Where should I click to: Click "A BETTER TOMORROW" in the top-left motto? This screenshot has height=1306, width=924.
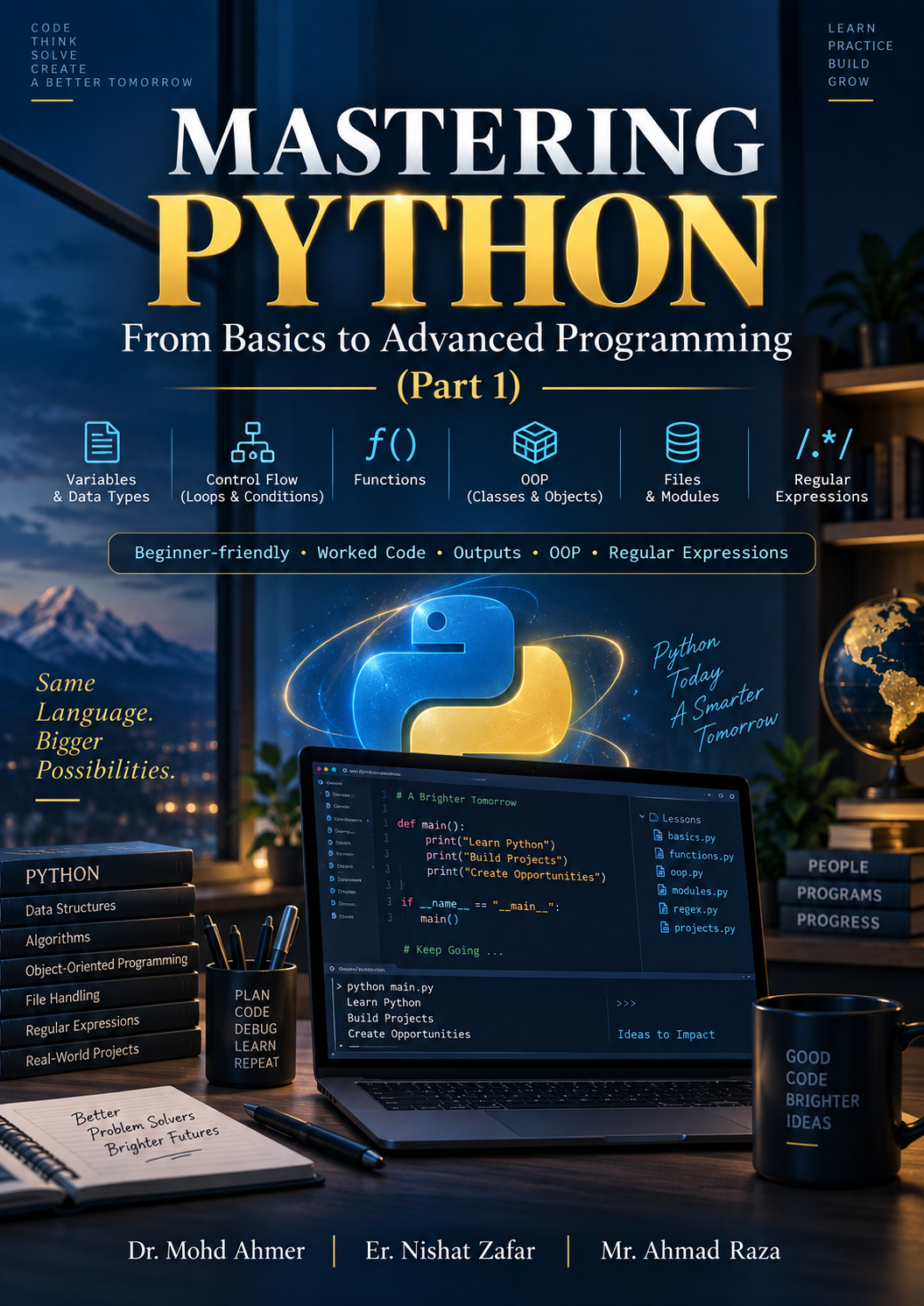pos(112,82)
